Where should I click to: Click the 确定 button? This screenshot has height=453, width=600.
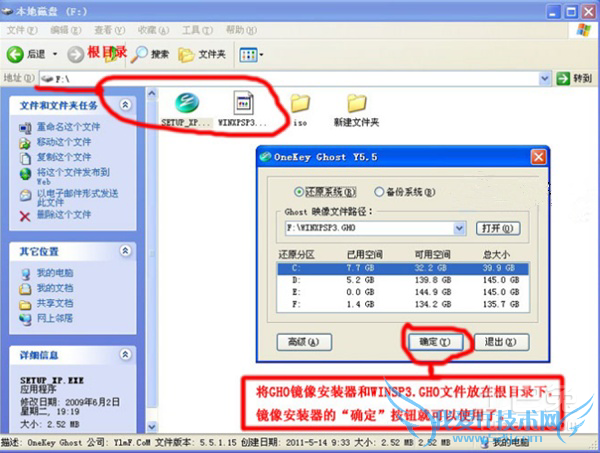pyautogui.click(x=435, y=342)
